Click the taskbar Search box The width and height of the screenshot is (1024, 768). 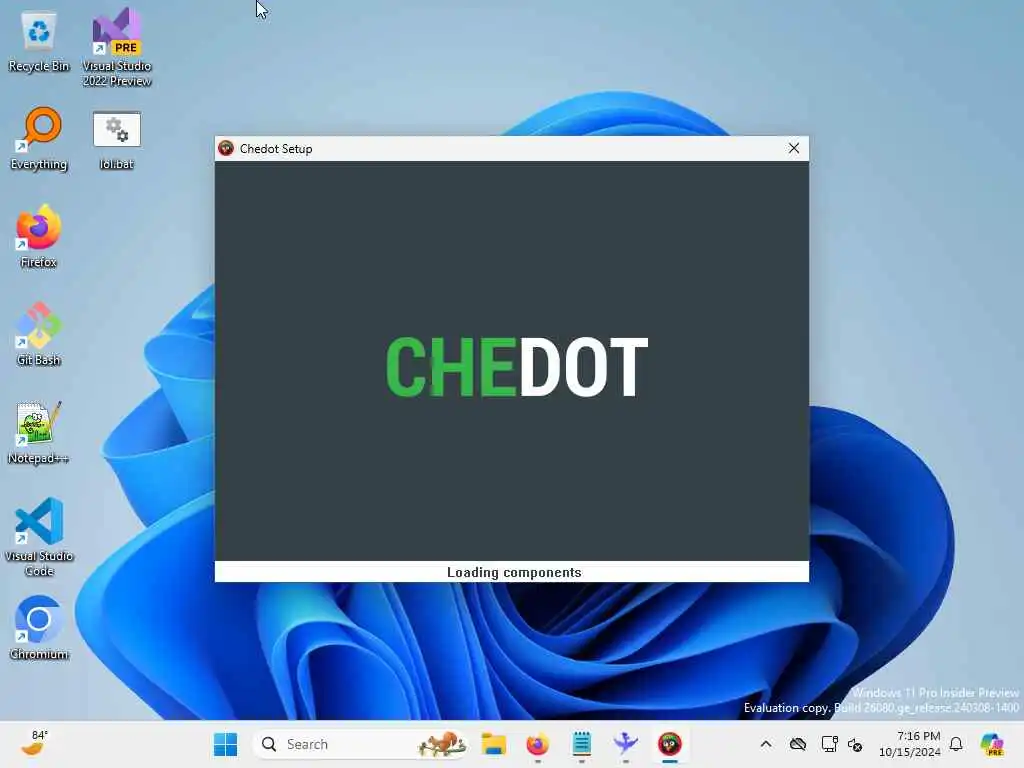click(x=360, y=744)
